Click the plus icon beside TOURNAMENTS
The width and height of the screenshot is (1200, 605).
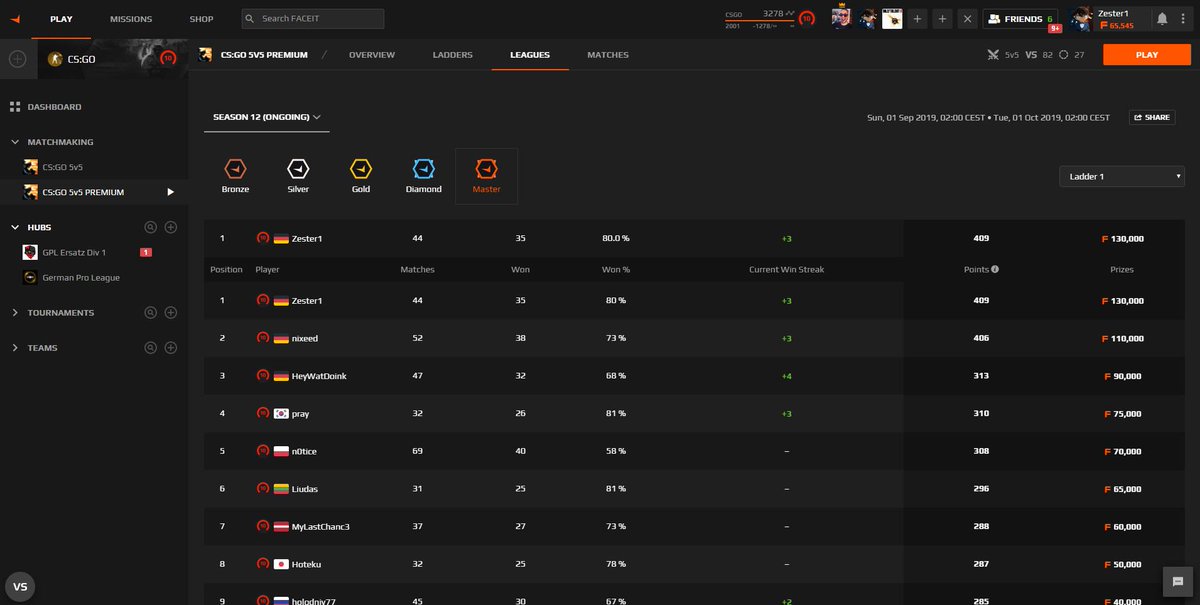(x=170, y=312)
